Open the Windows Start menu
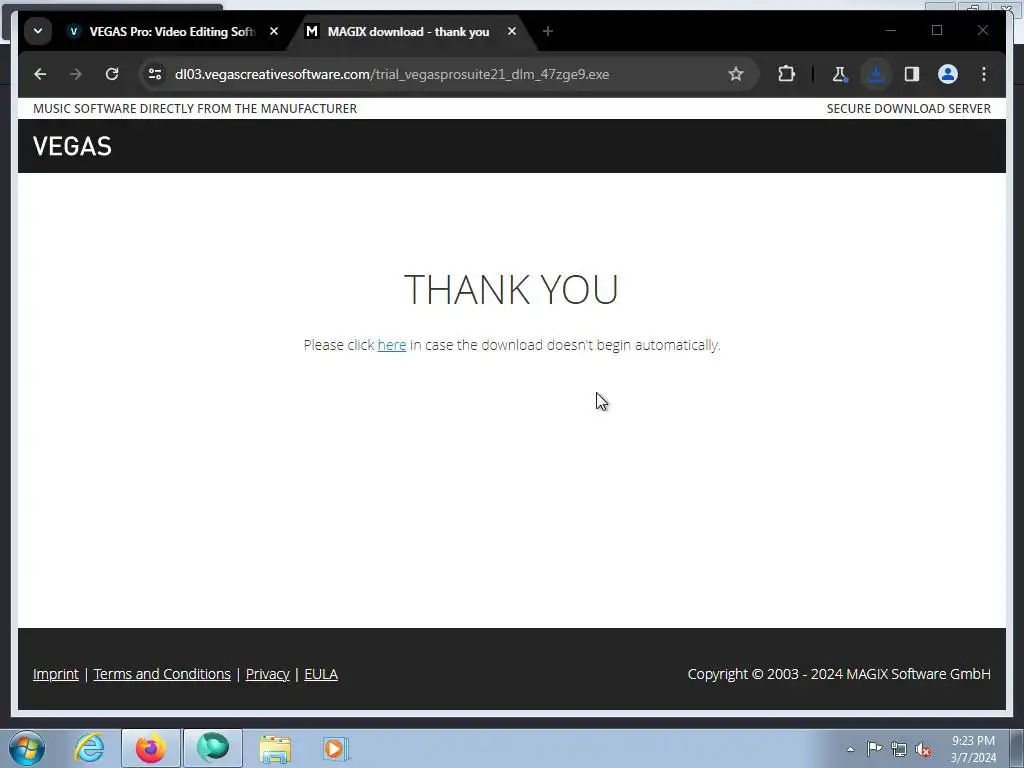 27,748
